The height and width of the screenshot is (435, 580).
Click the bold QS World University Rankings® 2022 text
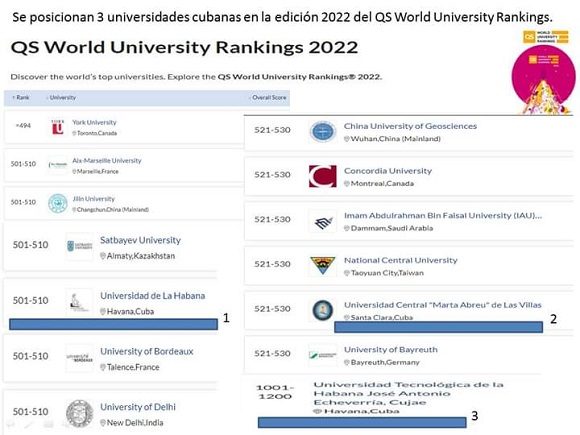point(300,77)
